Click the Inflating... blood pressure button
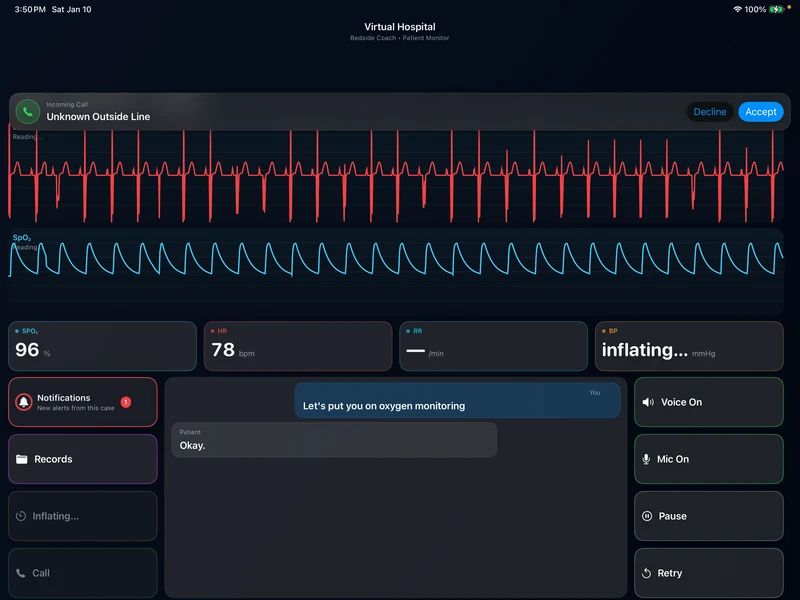Screen dimensions: 800x600 point(83,516)
